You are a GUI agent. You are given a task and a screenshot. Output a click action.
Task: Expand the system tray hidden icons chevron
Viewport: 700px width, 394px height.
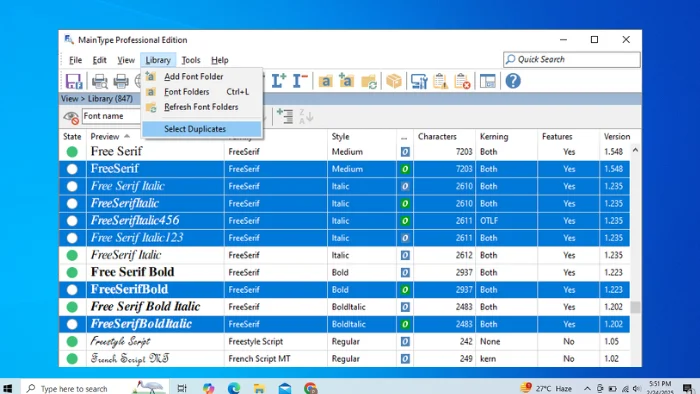(x=587, y=389)
